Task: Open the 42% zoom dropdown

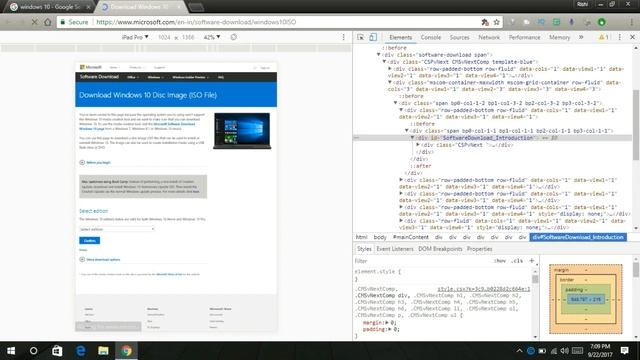Action: pyautogui.click(x=211, y=37)
